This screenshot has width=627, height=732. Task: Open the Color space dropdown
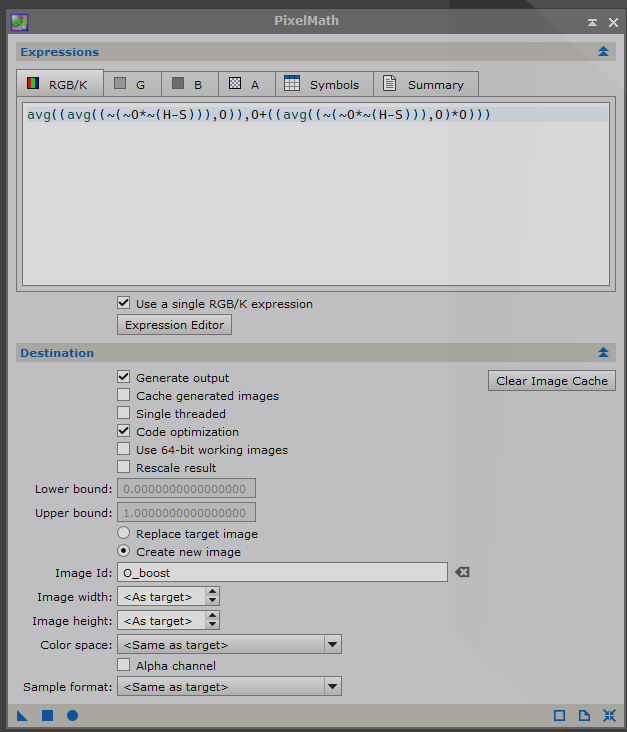(229, 645)
